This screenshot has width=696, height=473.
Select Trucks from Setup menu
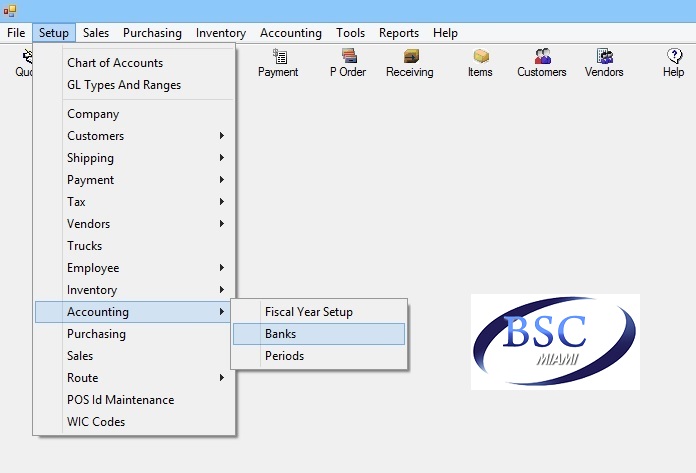[134, 246]
